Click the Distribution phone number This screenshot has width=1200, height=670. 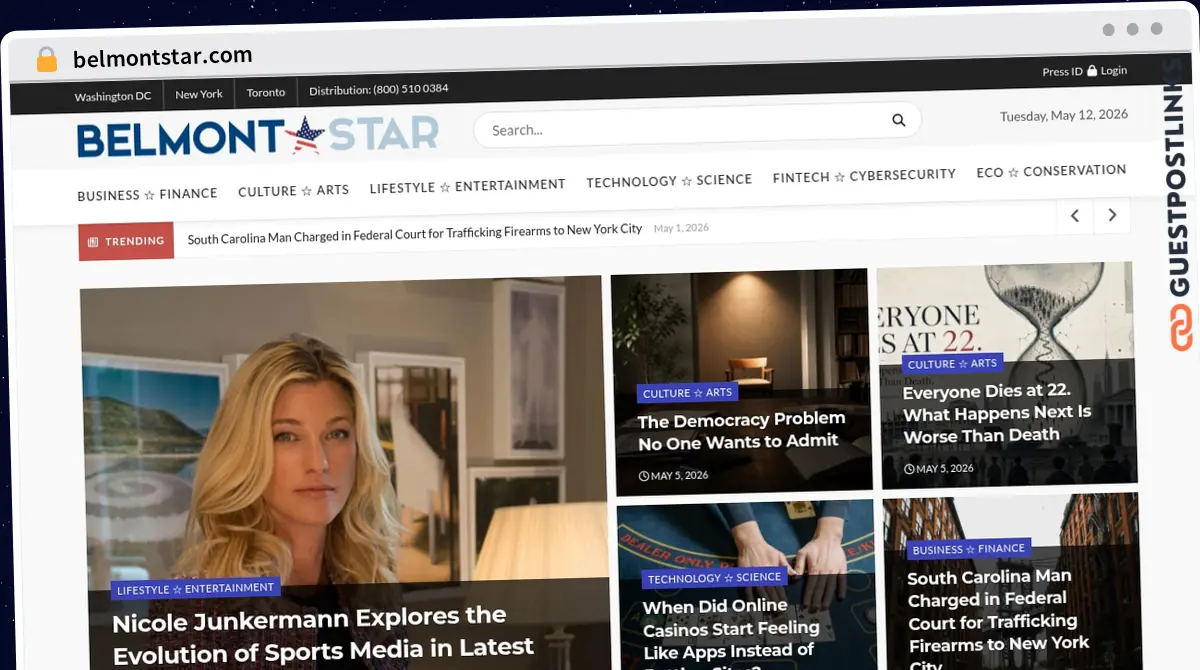tap(378, 89)
